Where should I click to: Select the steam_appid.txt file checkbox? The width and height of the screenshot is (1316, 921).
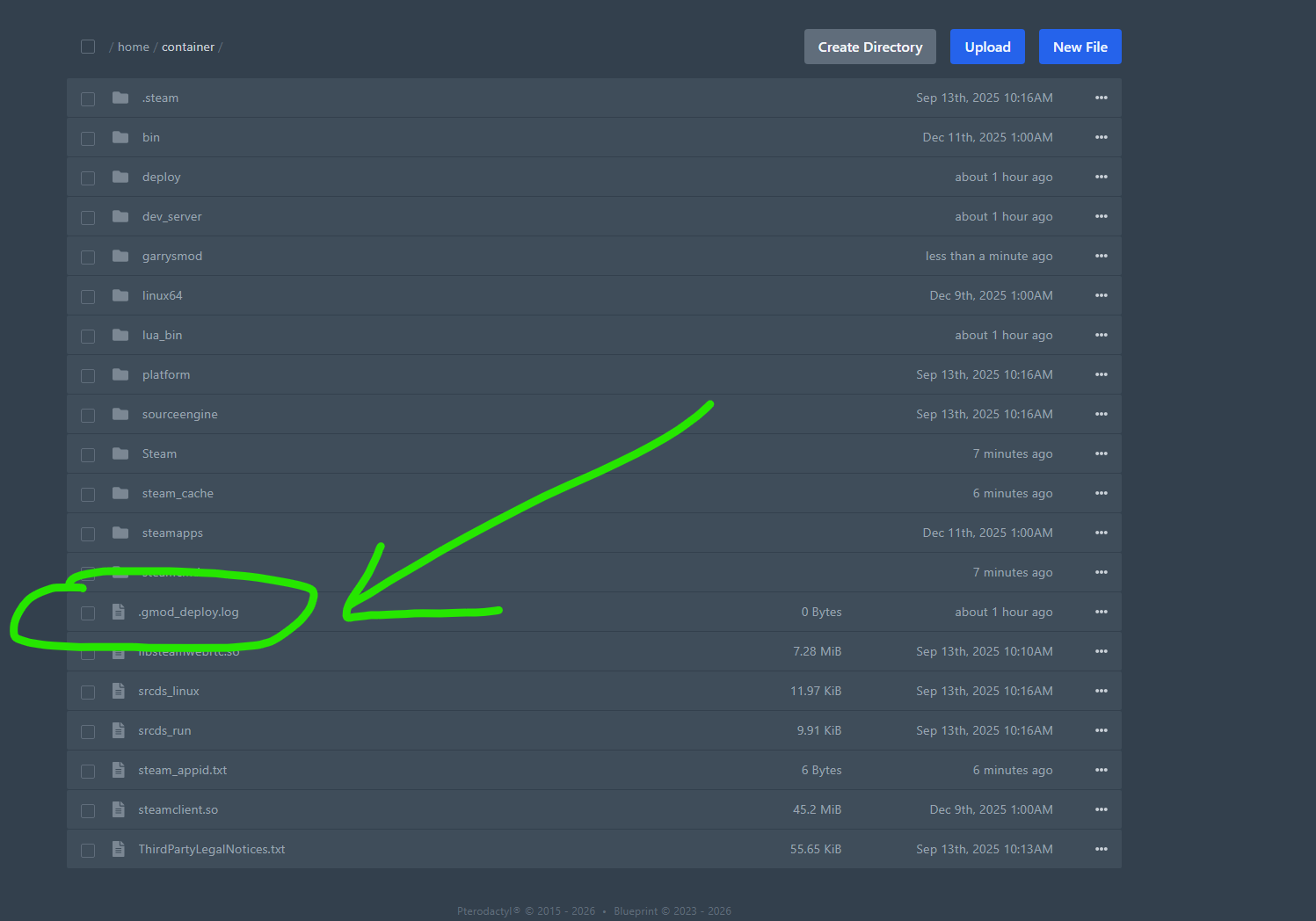(x=88, y=771)
